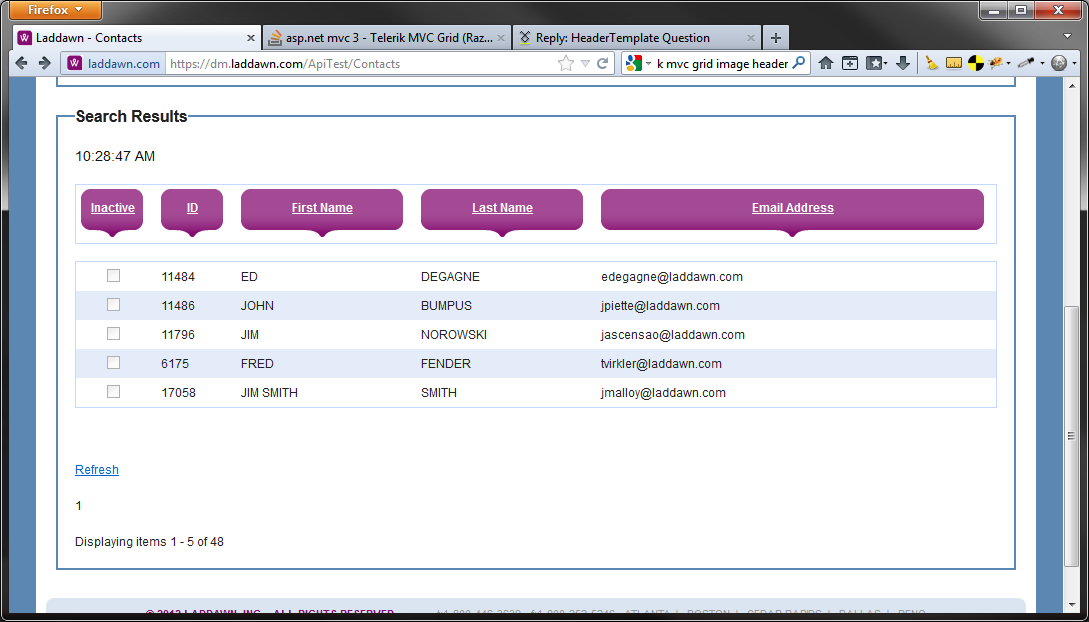Toggle Inactive checkbox for ED DEGAGNE
This screenshot has width=1089, height=622.
113,276
